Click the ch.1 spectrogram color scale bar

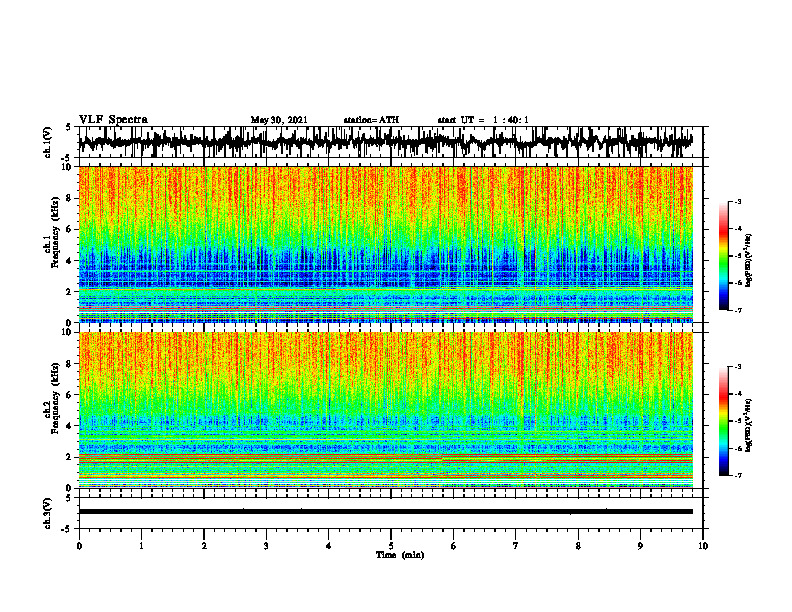tap(723, 256)
